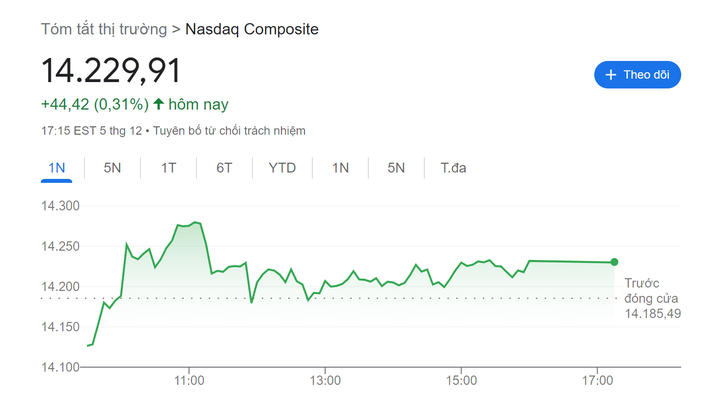Click the Trước đóng cửa 14.185,49 label
The height and width of the screenshot is (405, 720).
coord(652,299)
